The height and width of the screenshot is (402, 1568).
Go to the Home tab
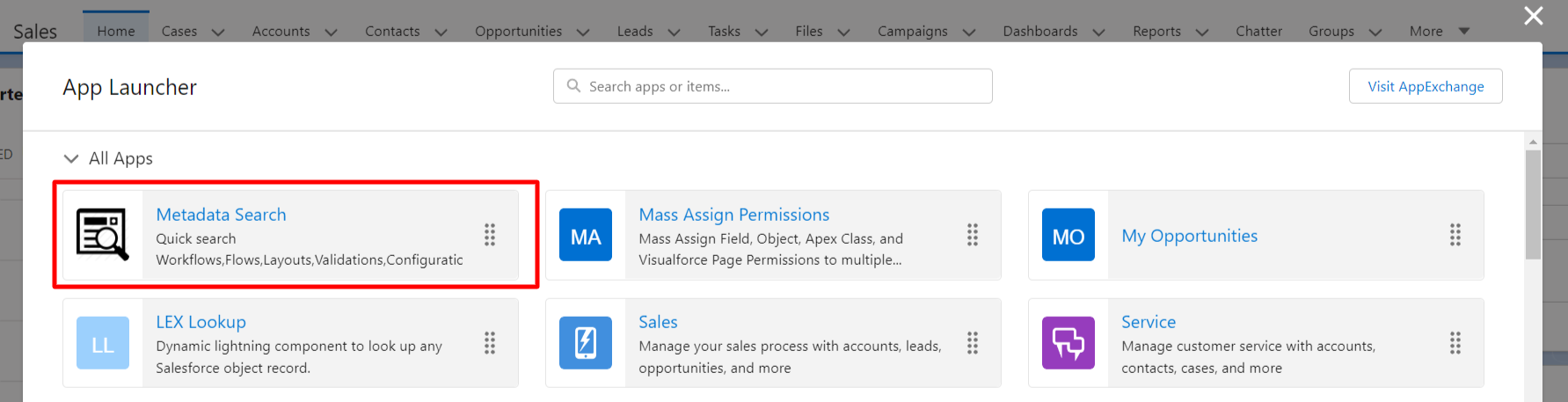(116, 32)
